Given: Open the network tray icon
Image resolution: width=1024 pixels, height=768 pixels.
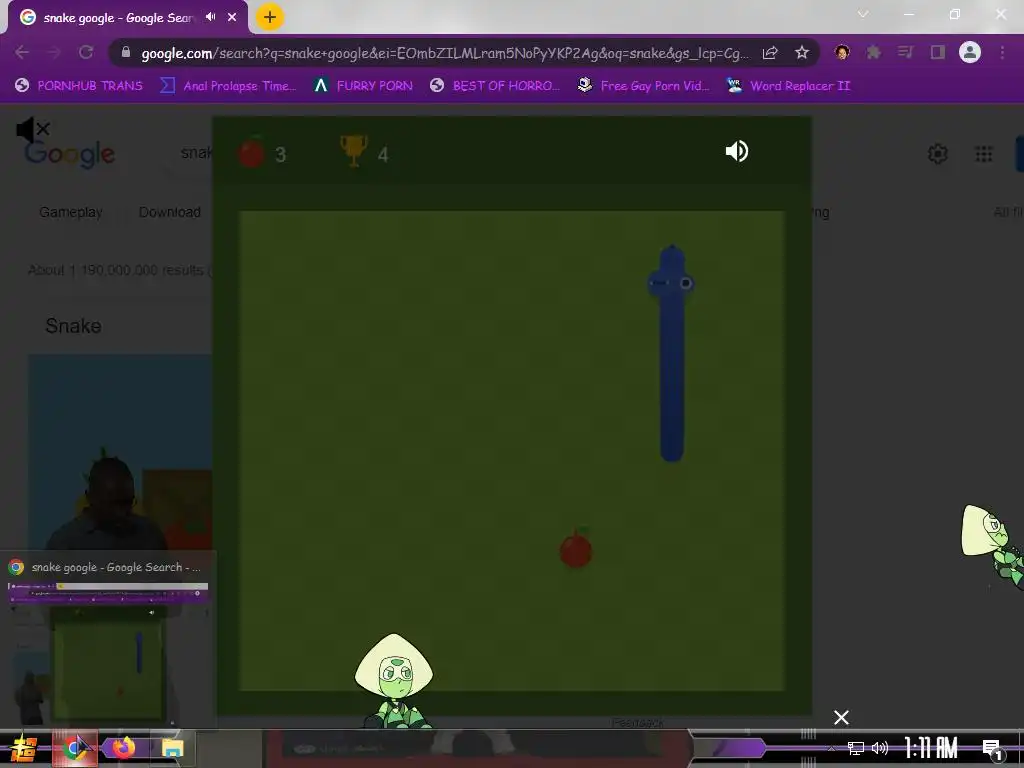Looking at the screenshot, I should click(x=856, y=748).
